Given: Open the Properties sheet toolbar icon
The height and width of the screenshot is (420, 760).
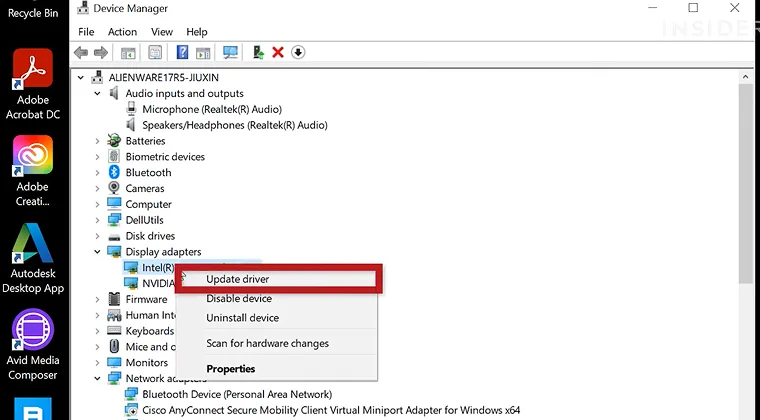Looking at the screenshot, I should [155, 52].
